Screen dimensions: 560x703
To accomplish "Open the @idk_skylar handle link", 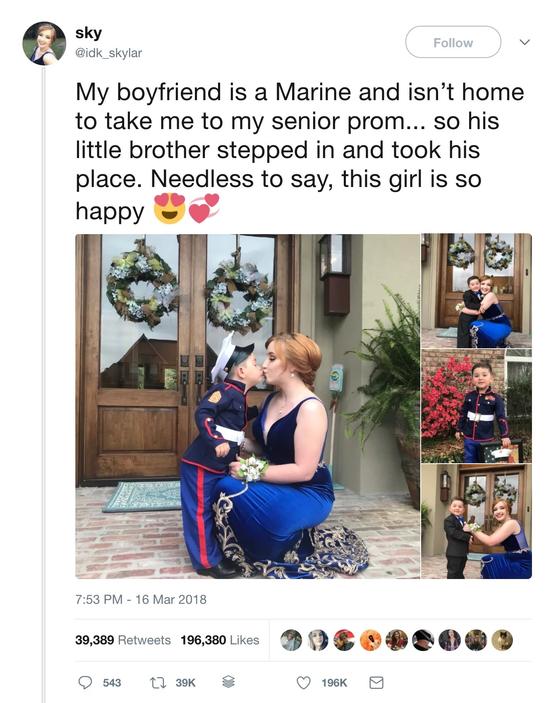I will coord(109,53).
